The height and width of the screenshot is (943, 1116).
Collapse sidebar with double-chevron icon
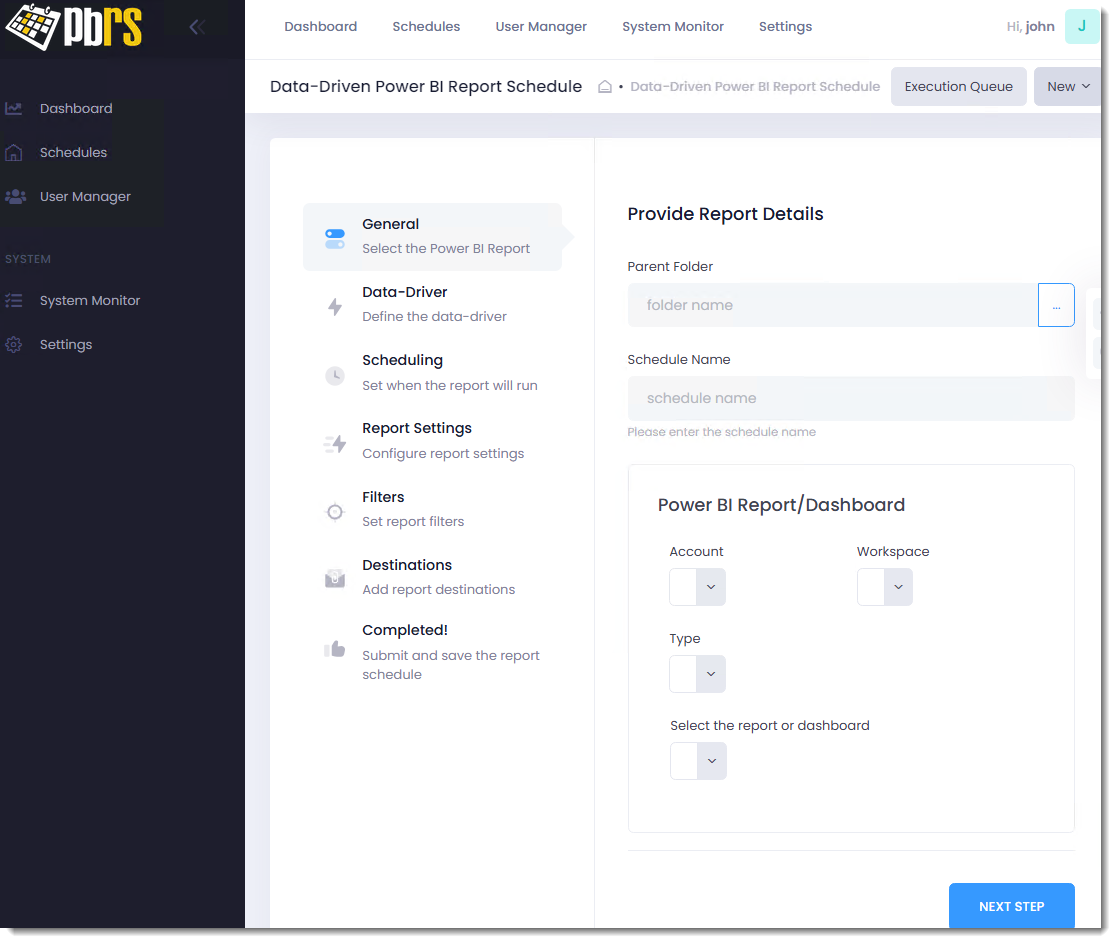tap(197, 27)
